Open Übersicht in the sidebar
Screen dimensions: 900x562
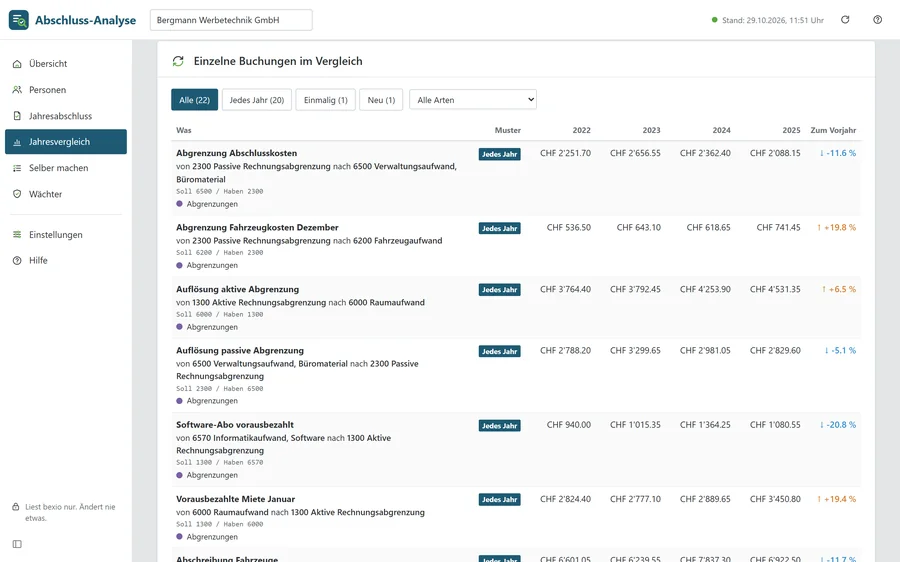[66, 64]
